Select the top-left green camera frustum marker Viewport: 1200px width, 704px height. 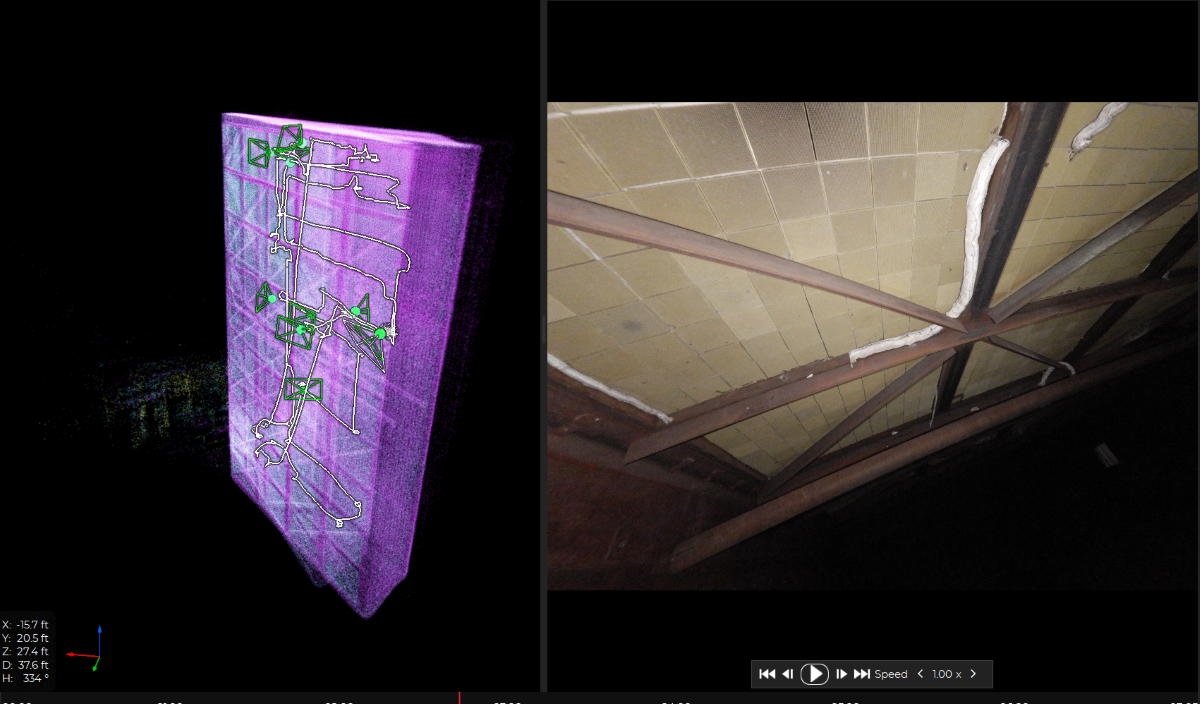coord(259,152)
